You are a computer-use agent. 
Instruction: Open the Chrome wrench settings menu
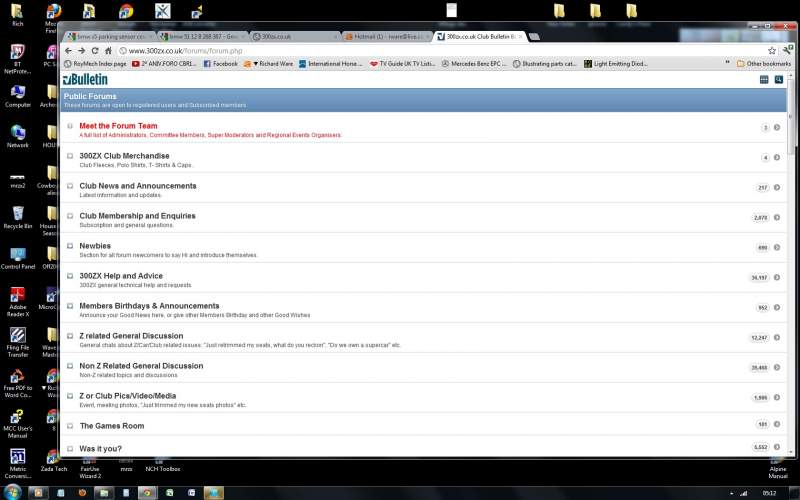point(788,50)
